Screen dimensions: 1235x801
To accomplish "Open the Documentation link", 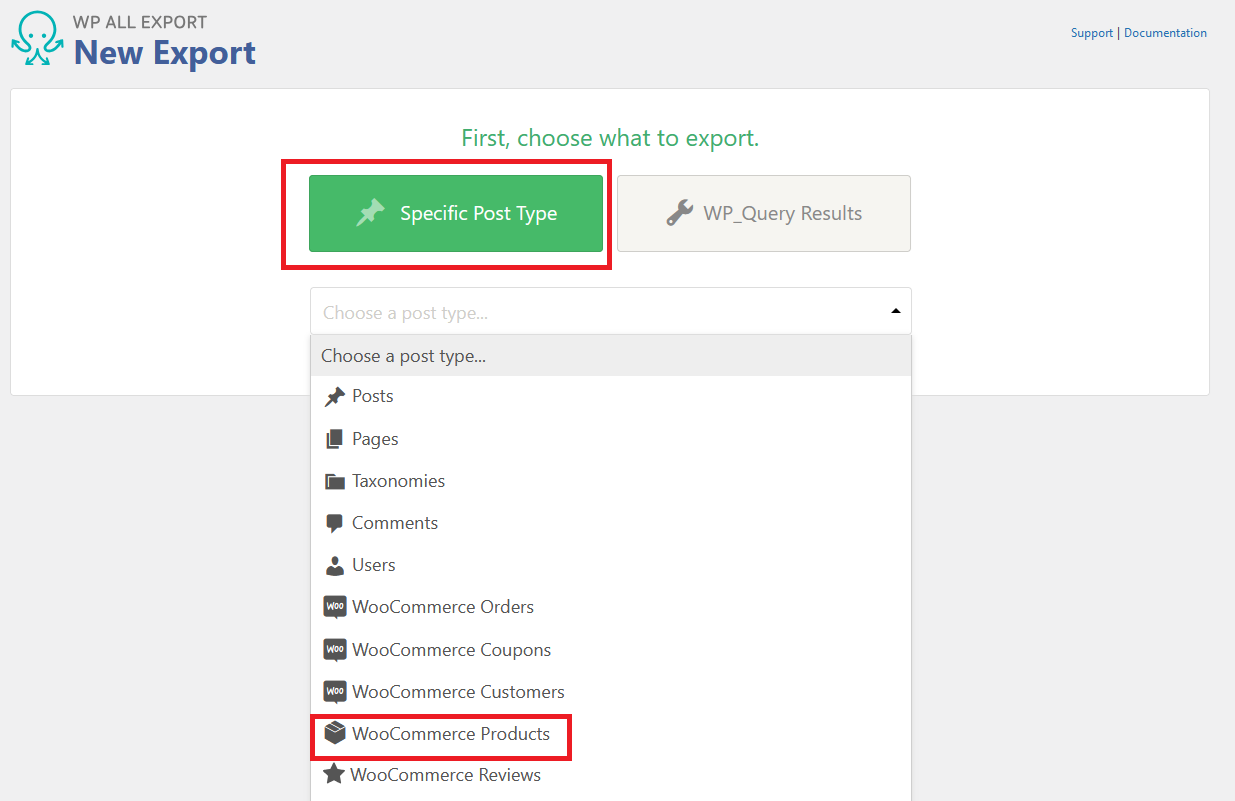I will pos(1165,33).
